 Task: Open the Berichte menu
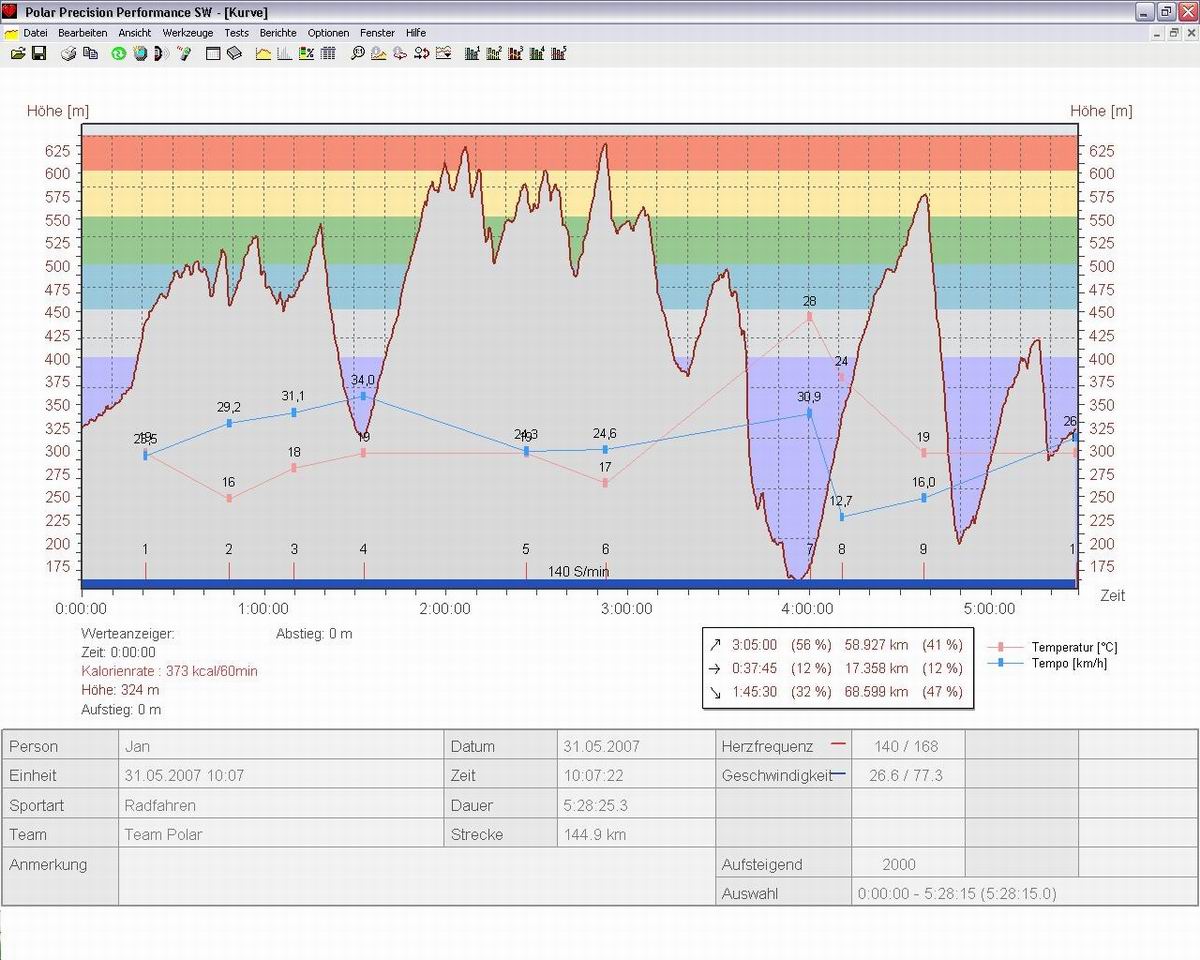click(278, 33)
